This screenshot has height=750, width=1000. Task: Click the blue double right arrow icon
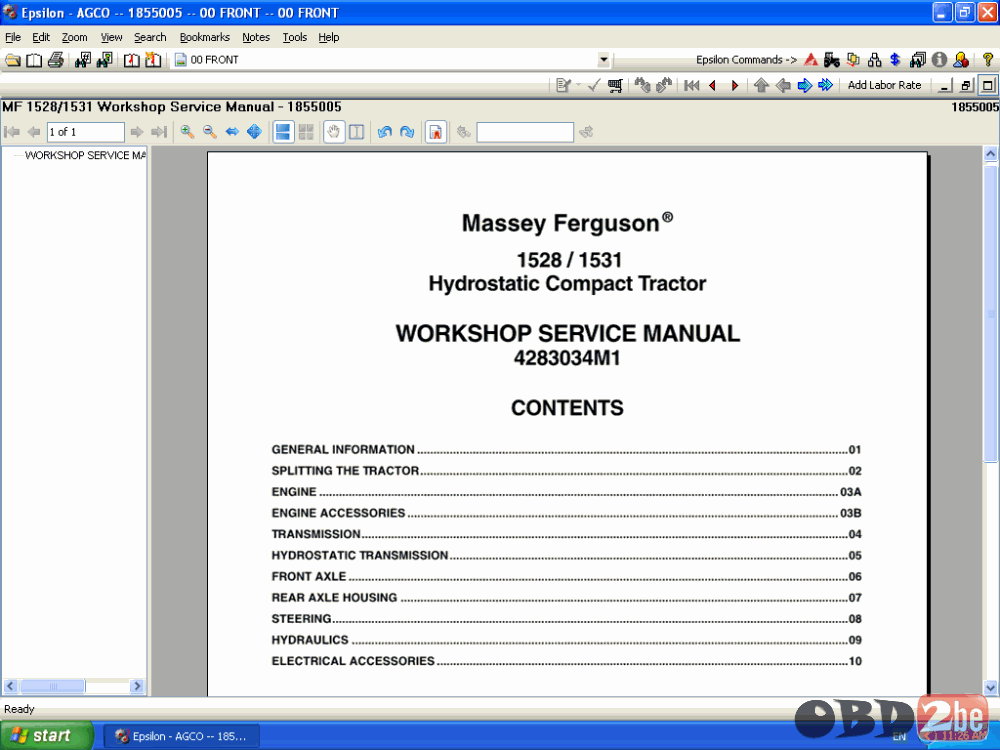(x=826, y=85)
